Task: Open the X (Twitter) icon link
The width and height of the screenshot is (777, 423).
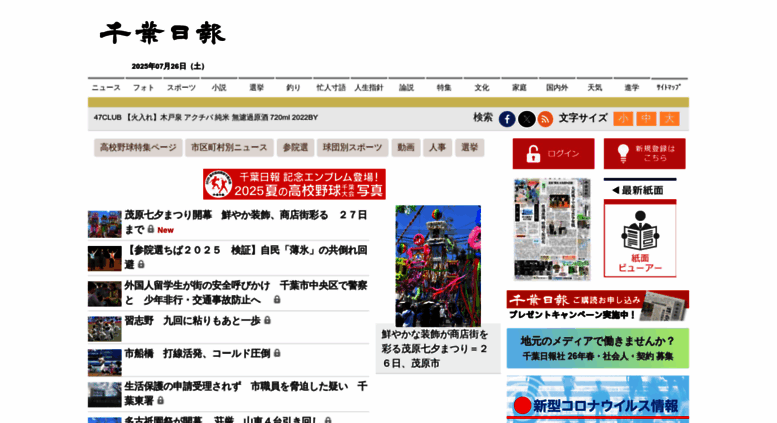Action: pyautogui.click(x=526, y=119)
